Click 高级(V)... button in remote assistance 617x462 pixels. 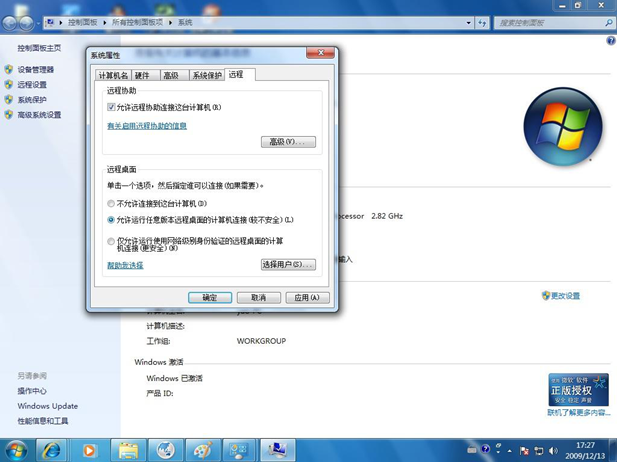pyautogui.click(x=288, y=142)
